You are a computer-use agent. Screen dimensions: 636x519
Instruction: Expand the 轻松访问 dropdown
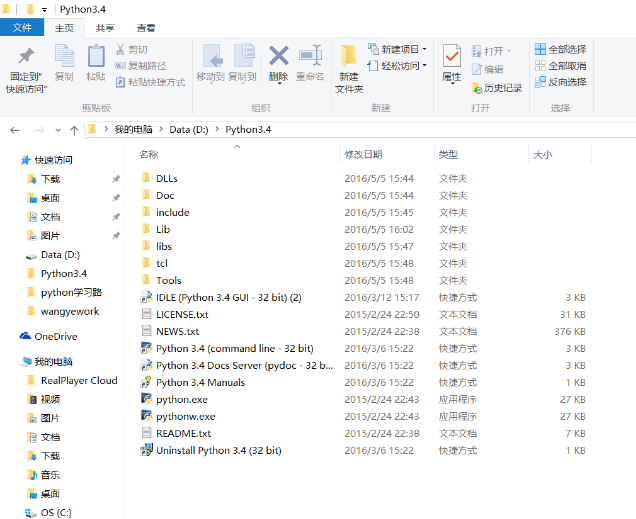(424, 65)
